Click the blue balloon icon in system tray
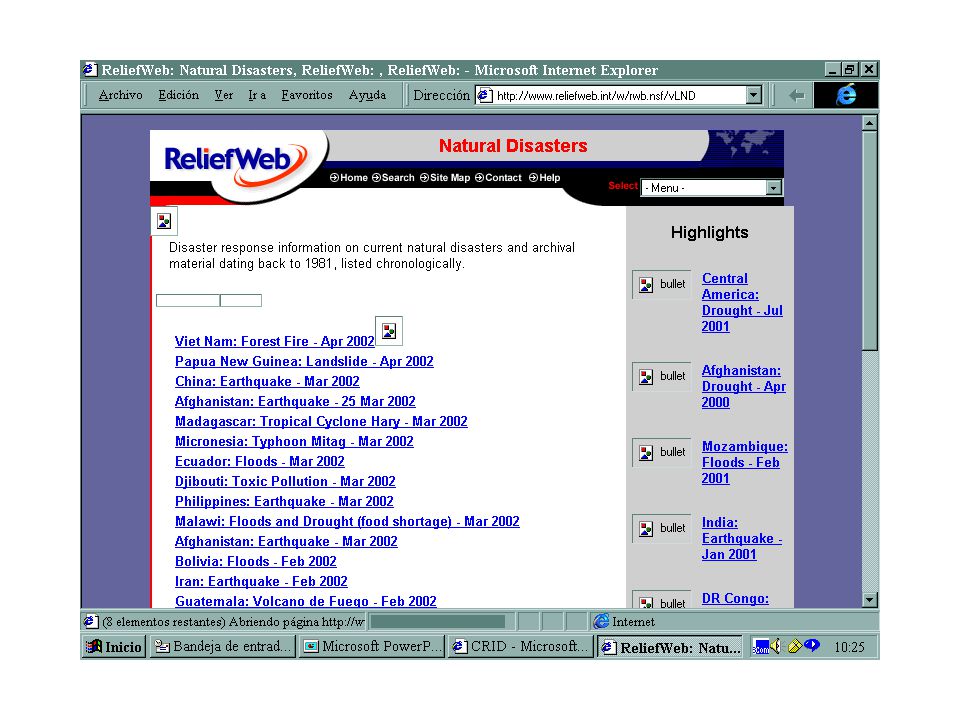This screenshot has height=720, width=960. 812,645
